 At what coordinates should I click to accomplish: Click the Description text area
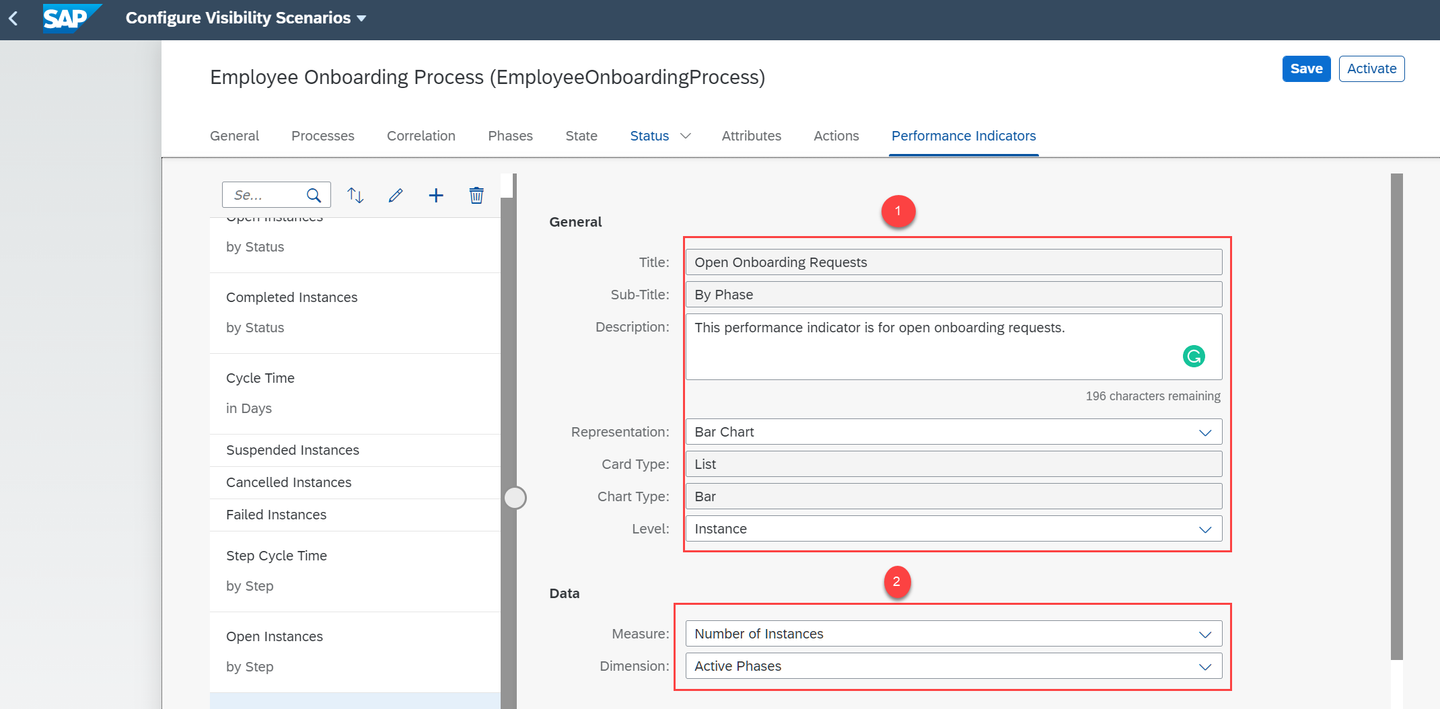point(954,347)
